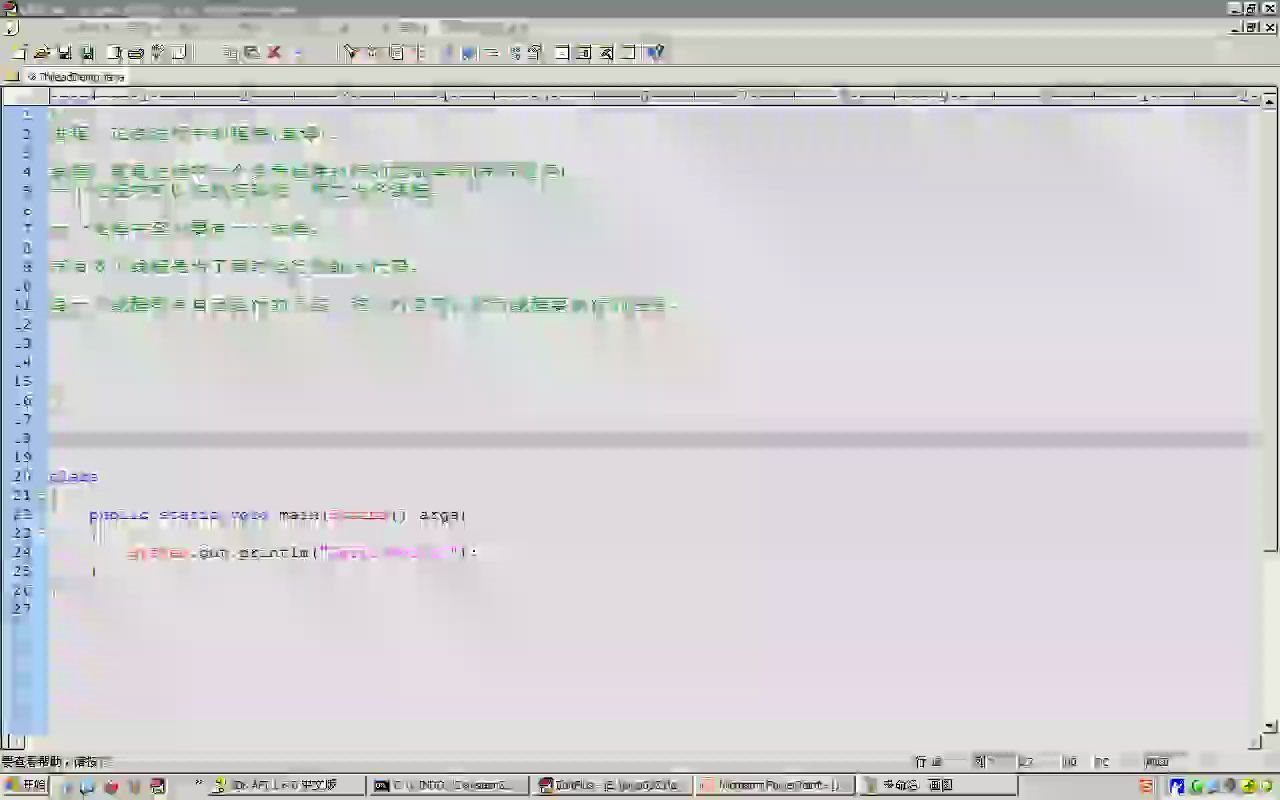Click the Save All double-floppy icon
Screen dimensions: 1280x800
pos(87,53)
